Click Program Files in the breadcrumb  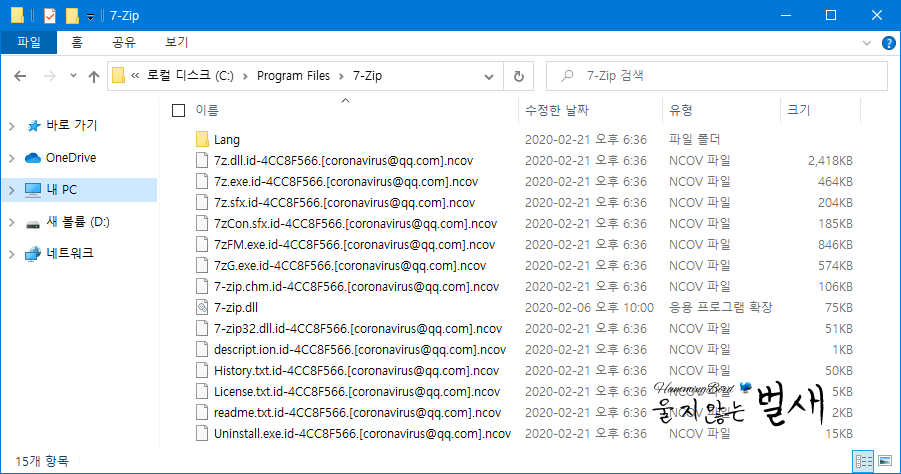pos(293,76)
